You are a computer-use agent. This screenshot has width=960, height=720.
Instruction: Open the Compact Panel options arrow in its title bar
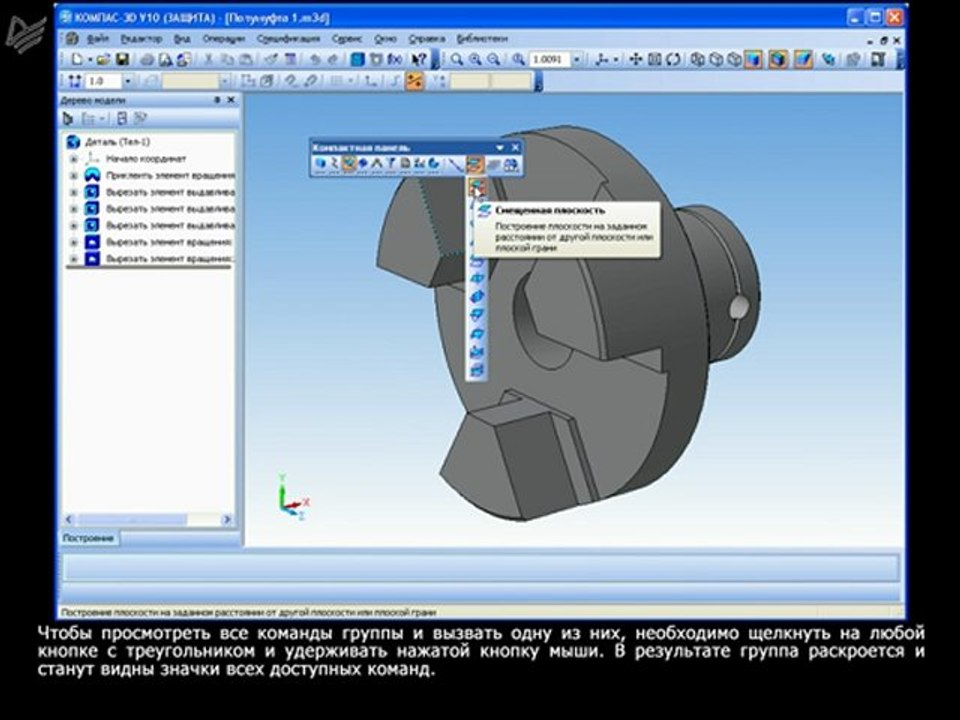[x=500, y=148]
